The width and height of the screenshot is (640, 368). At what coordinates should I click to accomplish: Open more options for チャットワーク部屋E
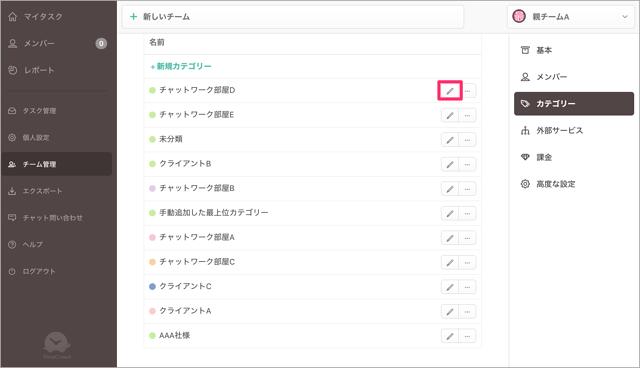click(x=467, y=115)
